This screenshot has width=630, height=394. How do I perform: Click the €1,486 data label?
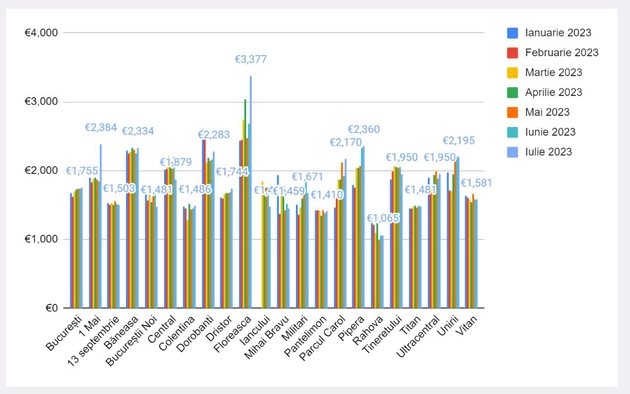[x=195, y=190]
